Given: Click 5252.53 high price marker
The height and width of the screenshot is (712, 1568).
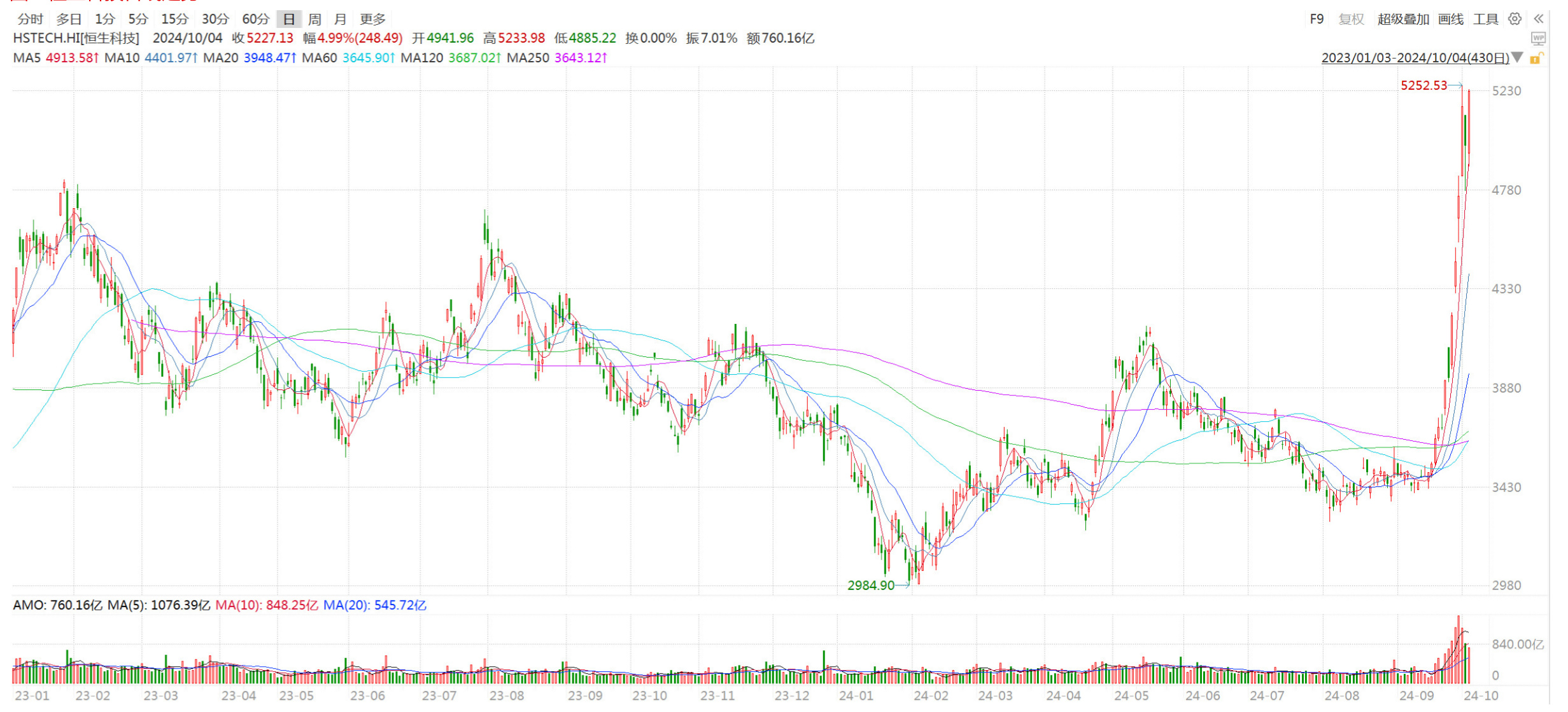Looking at the screenshot, I should coord(1423,85).
